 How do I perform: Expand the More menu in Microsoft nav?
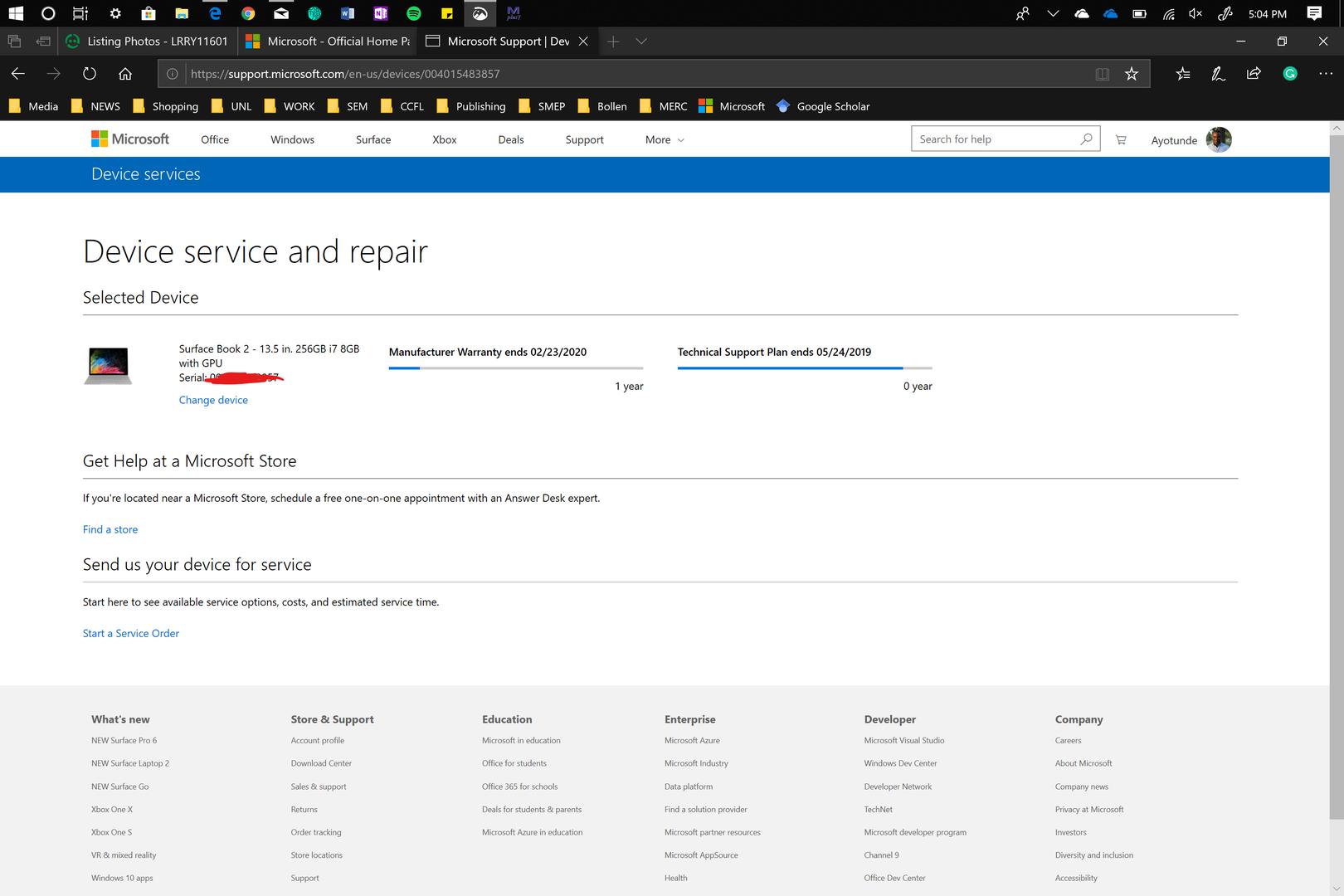[x=665, y=139]
